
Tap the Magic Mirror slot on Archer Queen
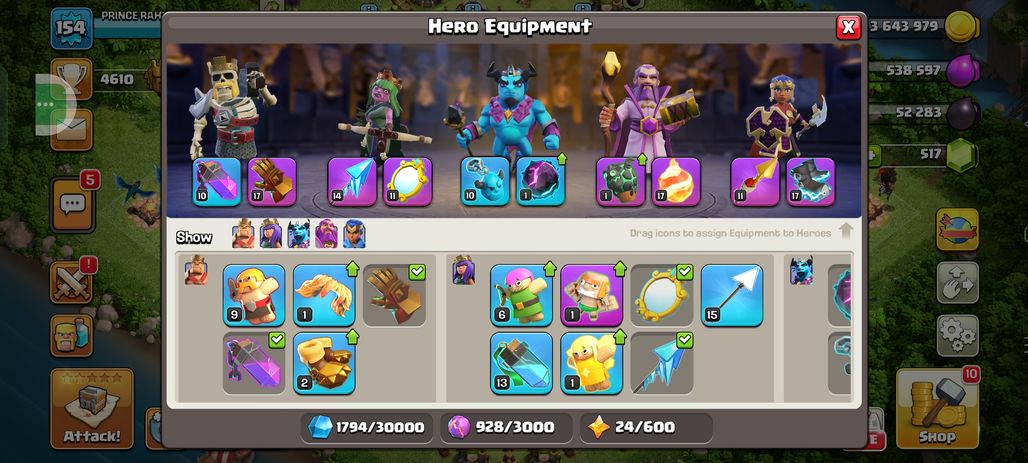point(408,182)
